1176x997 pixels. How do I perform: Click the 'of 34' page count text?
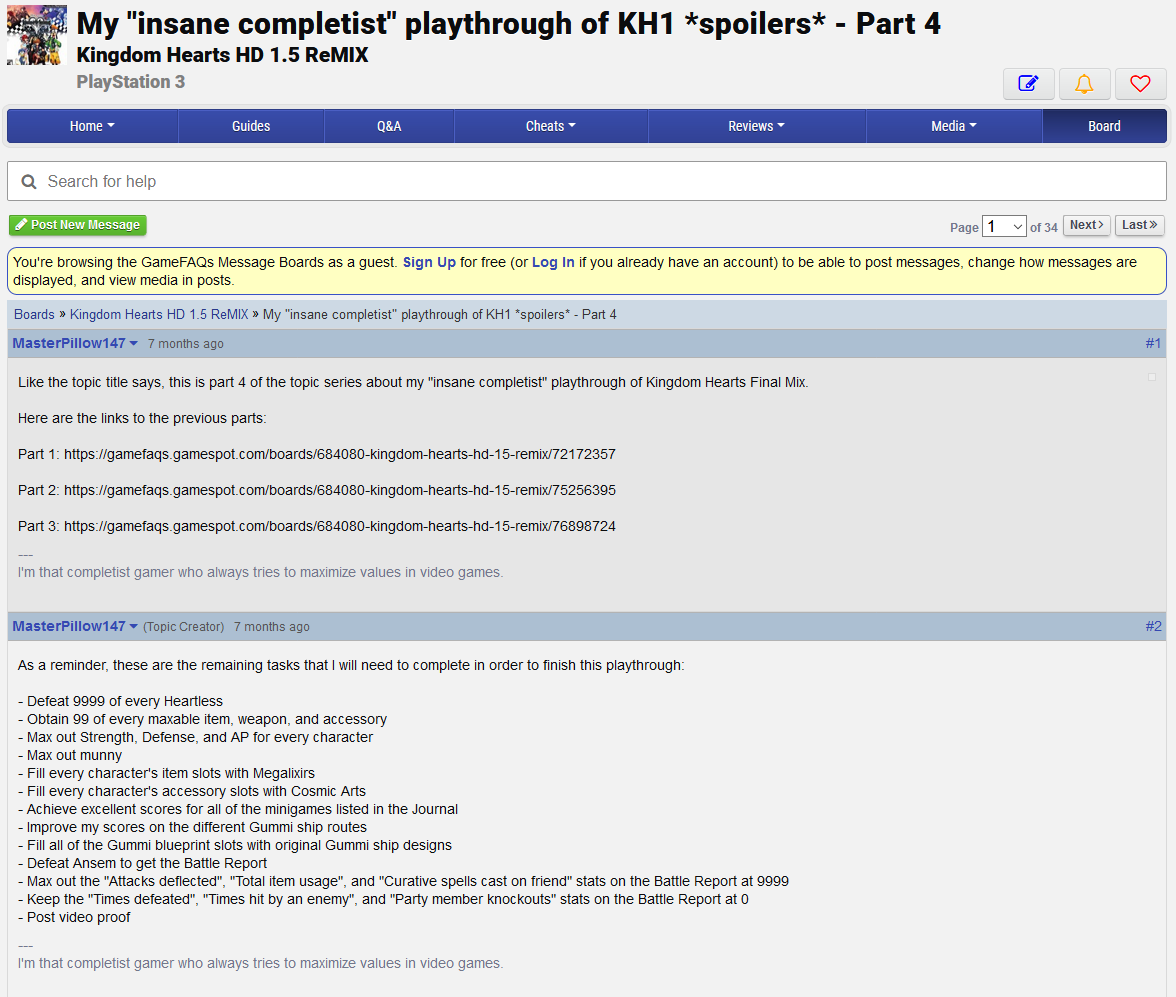click(1043, 227)
